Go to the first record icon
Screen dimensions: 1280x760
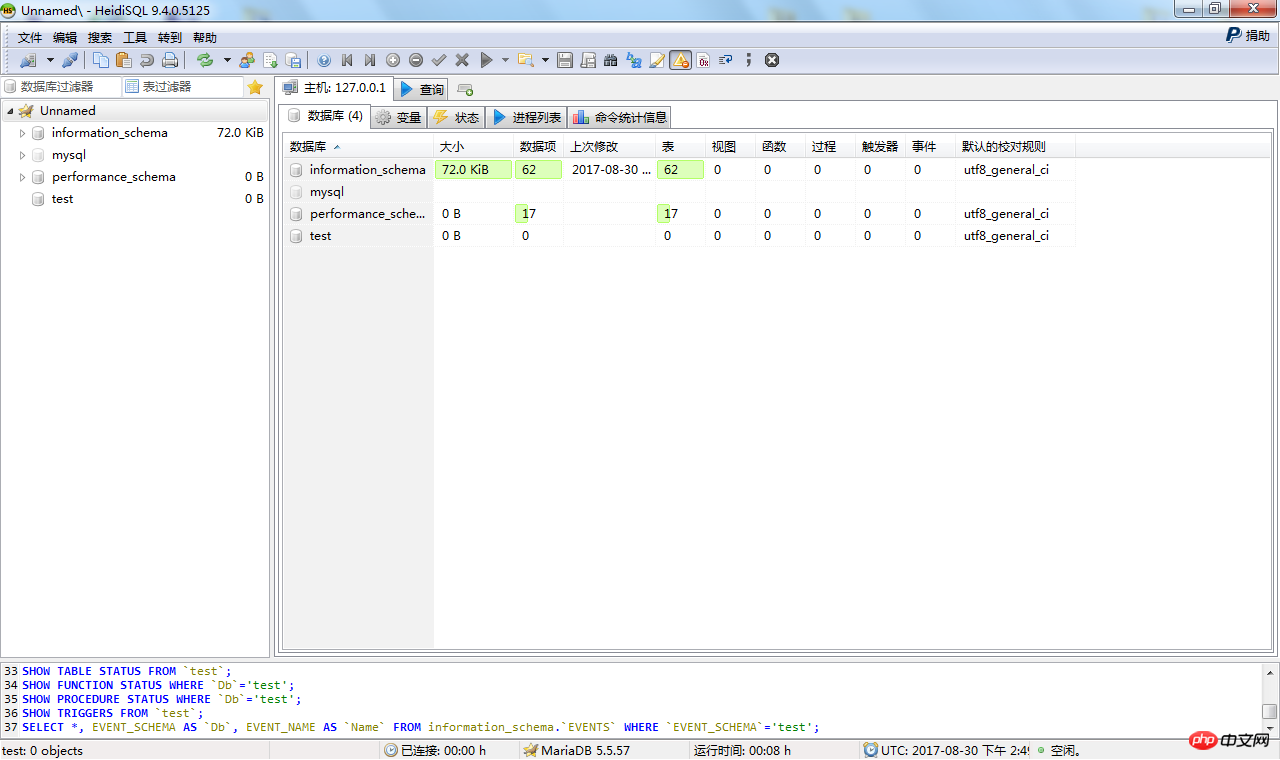coord(347,60)
